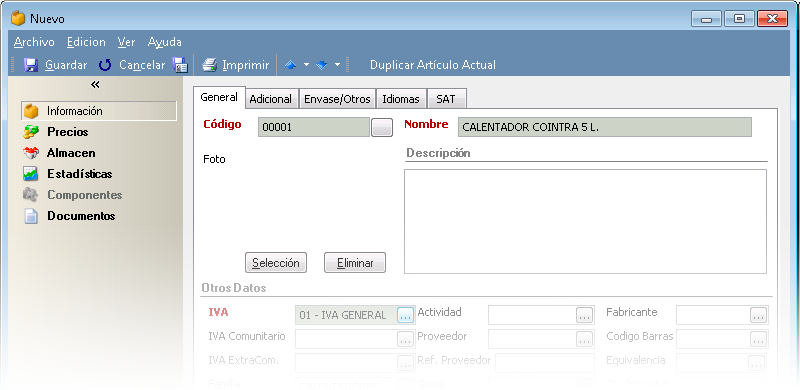The height and width of the screenshot is (390, 800).
Task: Open the Archivo menu
Action: point(34,42)
